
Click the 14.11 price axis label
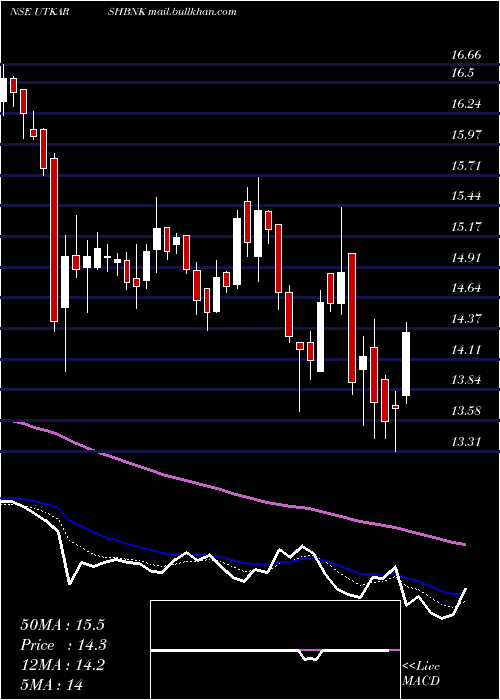click(x=466, y=350)
